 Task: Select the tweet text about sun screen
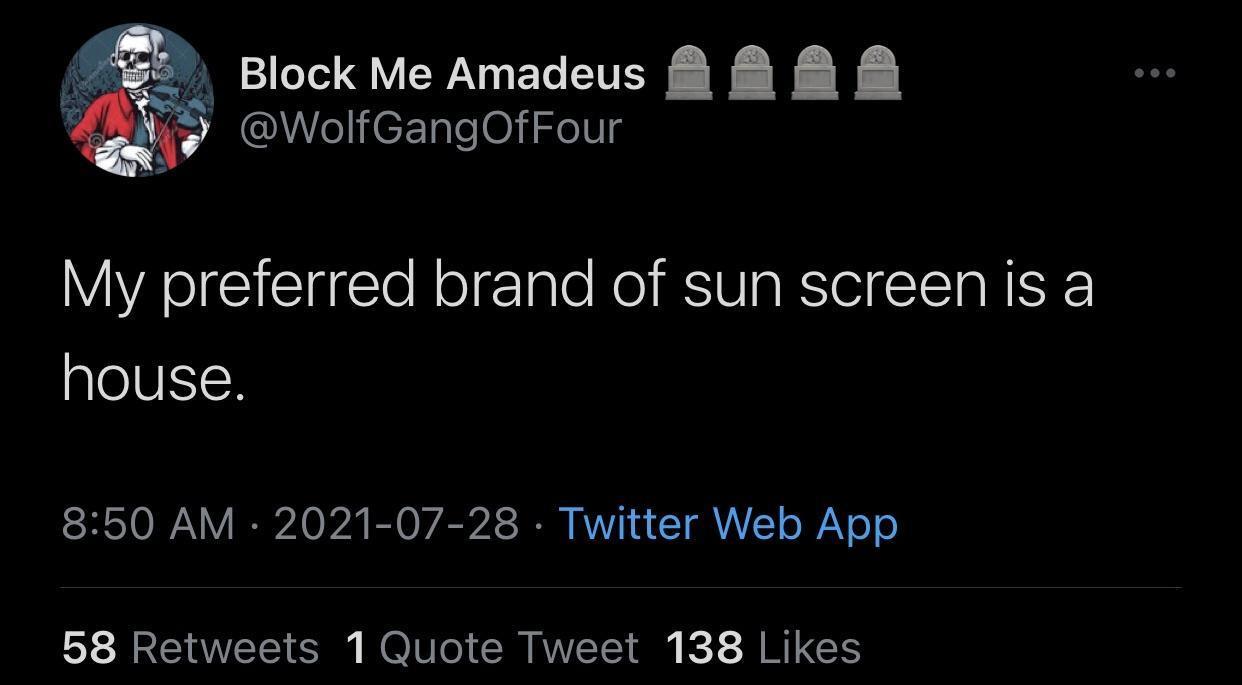click(578, 285)
